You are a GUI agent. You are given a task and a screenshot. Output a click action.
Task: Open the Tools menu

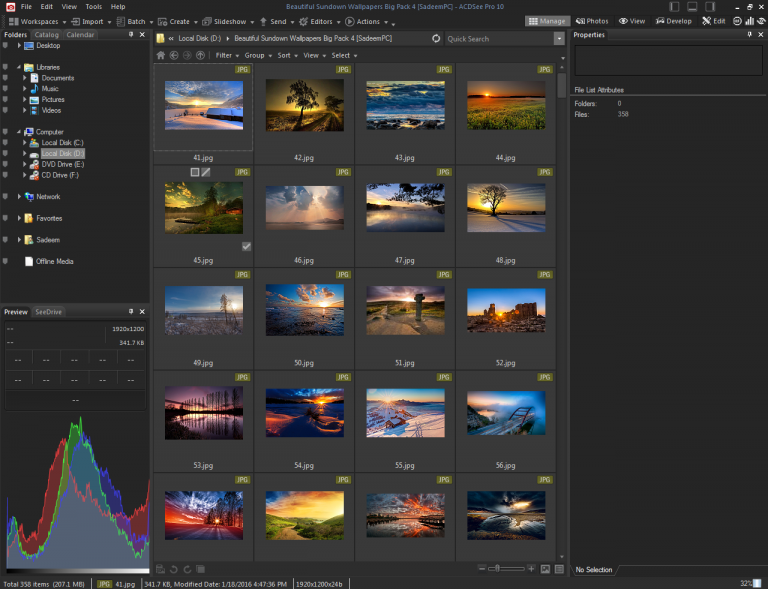point(94,6)
